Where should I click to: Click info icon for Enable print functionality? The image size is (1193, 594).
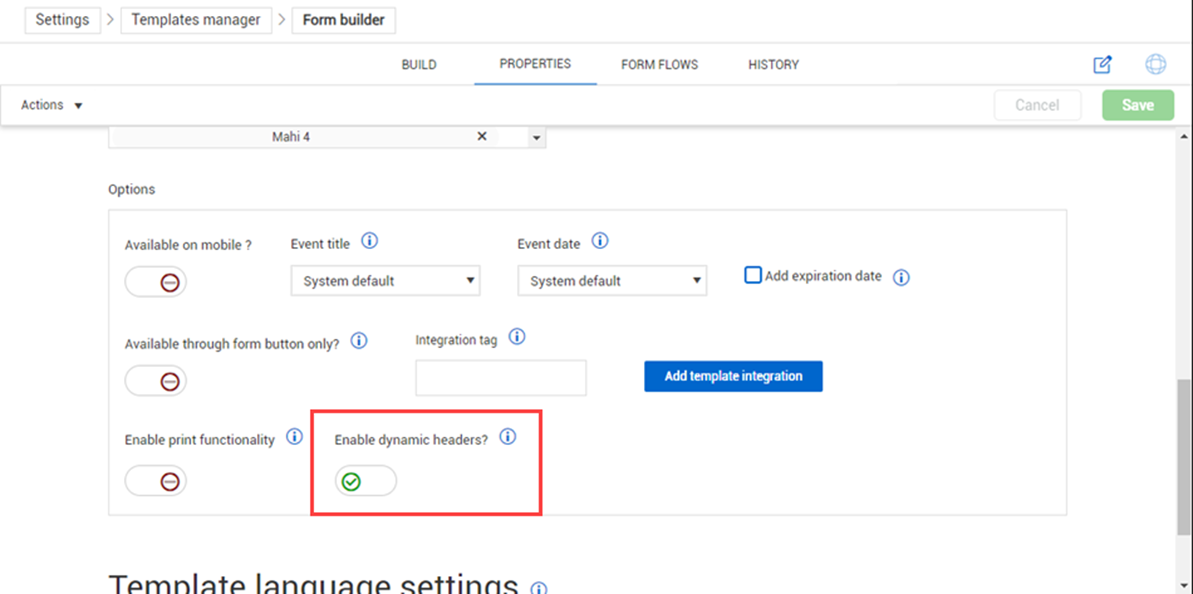tap(294, 437)
